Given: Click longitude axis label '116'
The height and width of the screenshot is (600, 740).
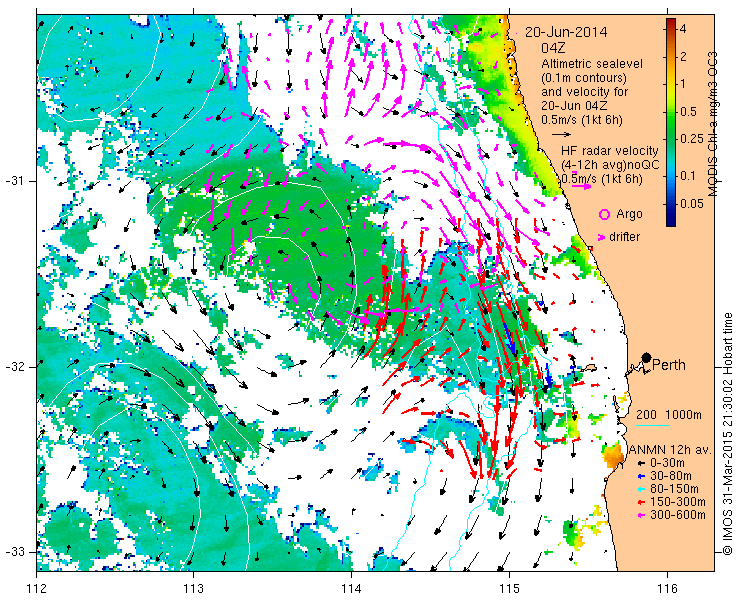Looking at the screenshot, I should point(667,588).
